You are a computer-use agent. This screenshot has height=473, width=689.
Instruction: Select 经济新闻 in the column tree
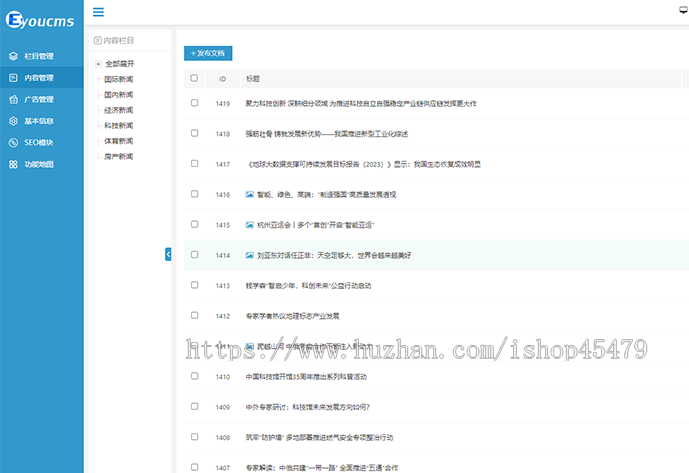(x=119, y=110)
